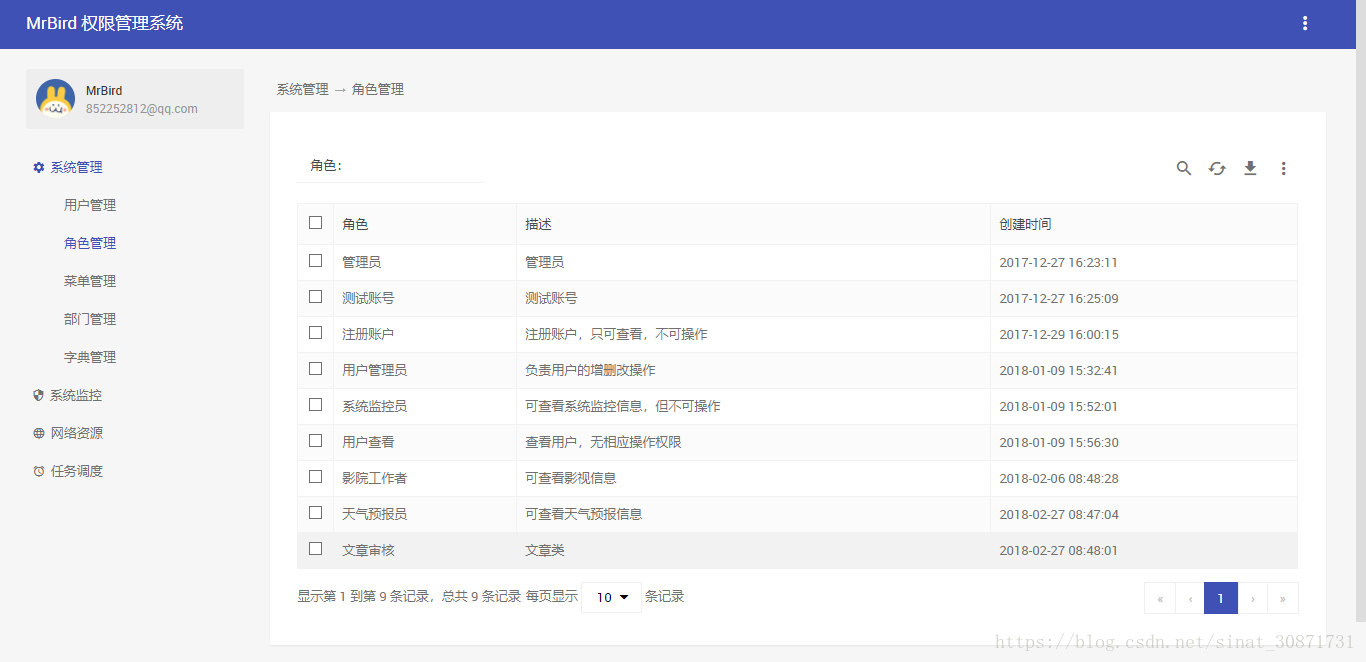Click the 负责用户的增删改操作 description
Image resolution: width=1366 pixels, height=662 pixels.
590,370
